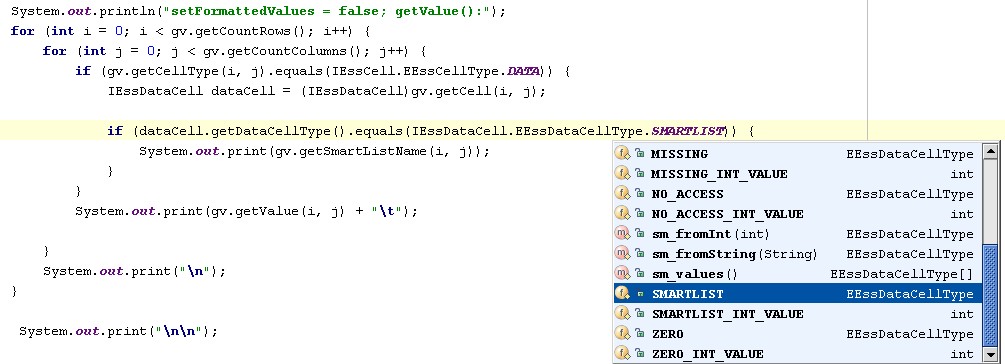Screen dimensions: 1005x364
Task: Choose the MISSING_INT_VALUE completion entry
Action: point(797,174)
